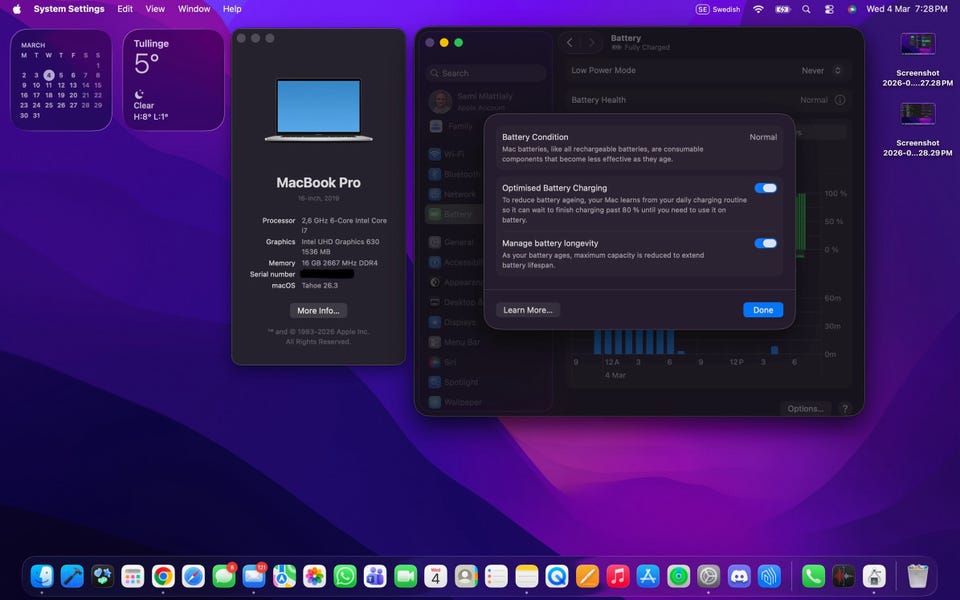
Task: Open Finder from the Dock
Action: (42, 576)
